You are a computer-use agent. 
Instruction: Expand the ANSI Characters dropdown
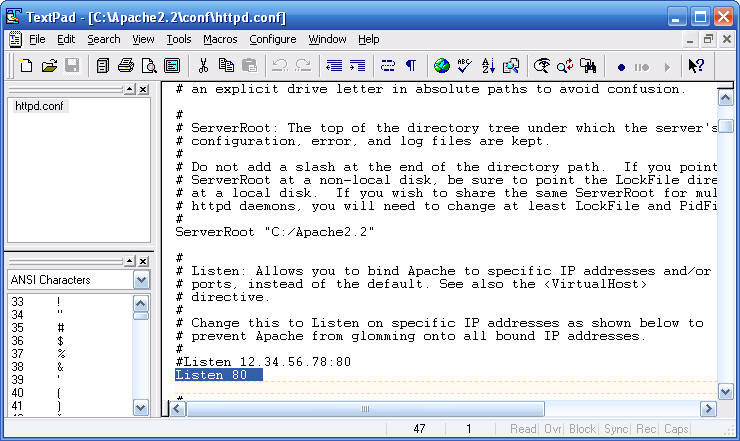point(141,280)
